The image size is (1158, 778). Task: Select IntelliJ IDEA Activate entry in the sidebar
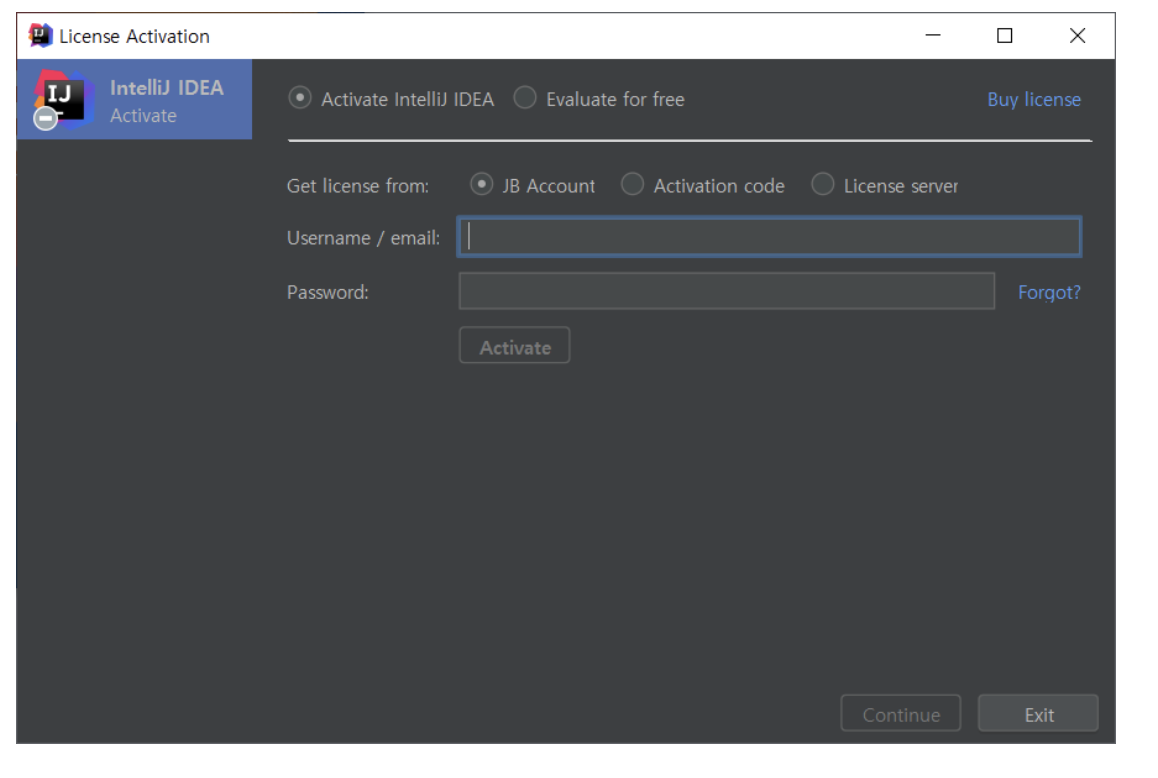click(134, 100)
